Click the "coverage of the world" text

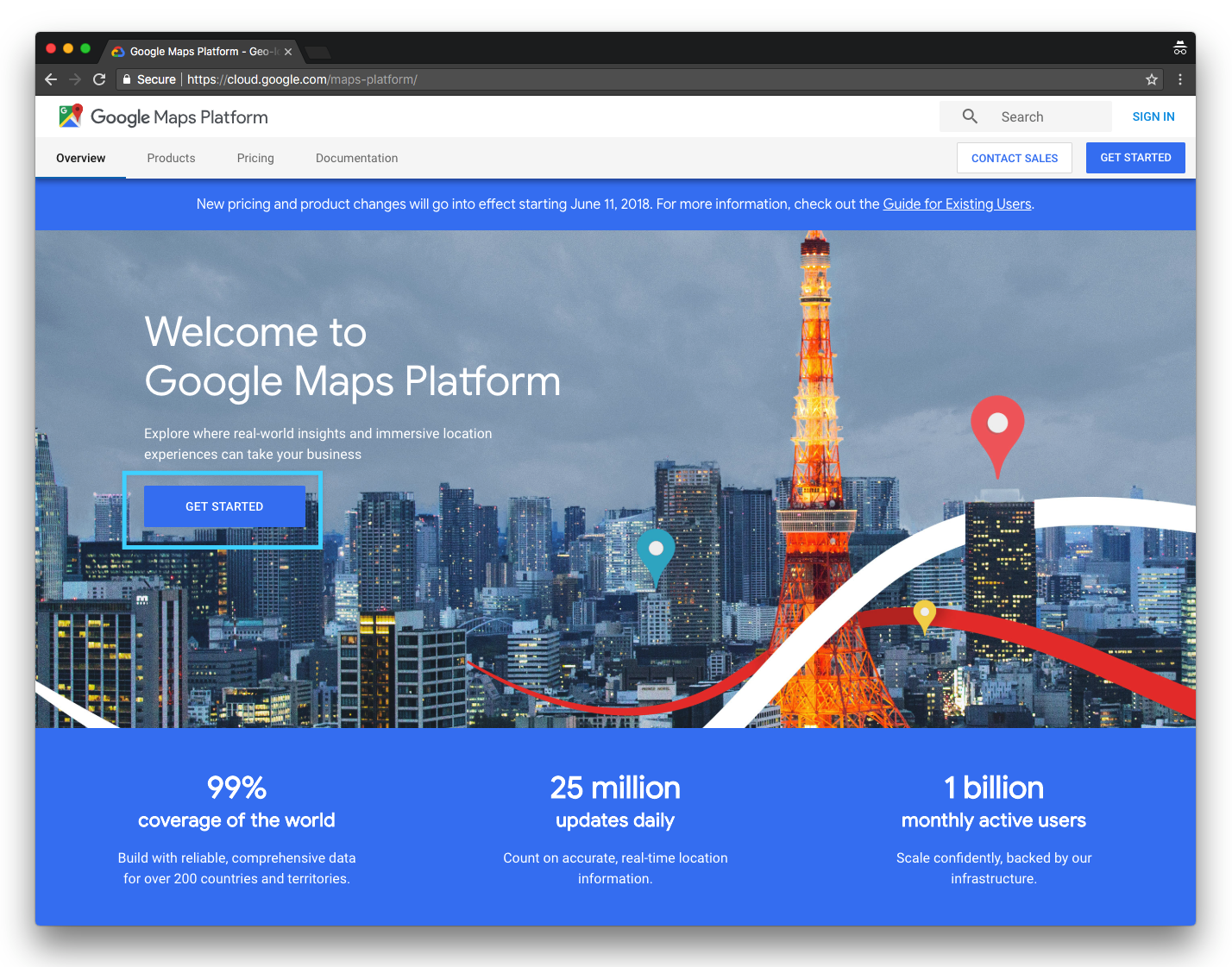(x=236, y=820)
